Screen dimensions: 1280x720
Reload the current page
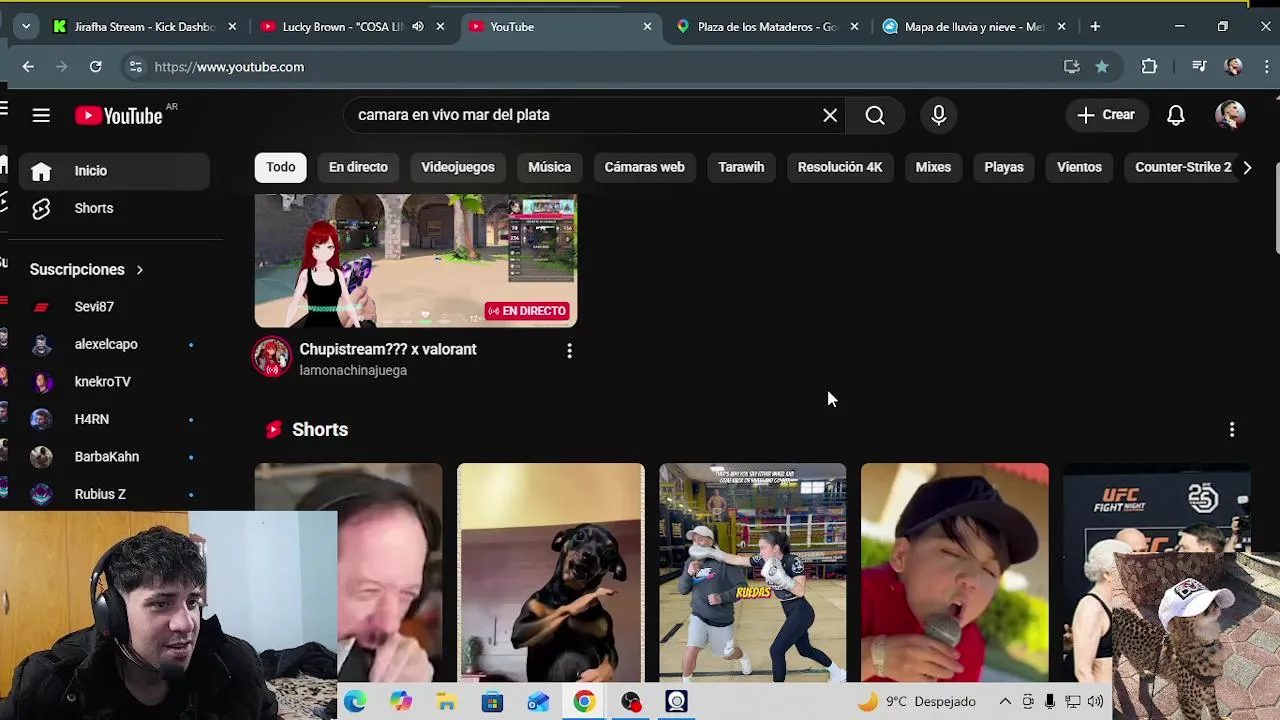click(95, 67)
